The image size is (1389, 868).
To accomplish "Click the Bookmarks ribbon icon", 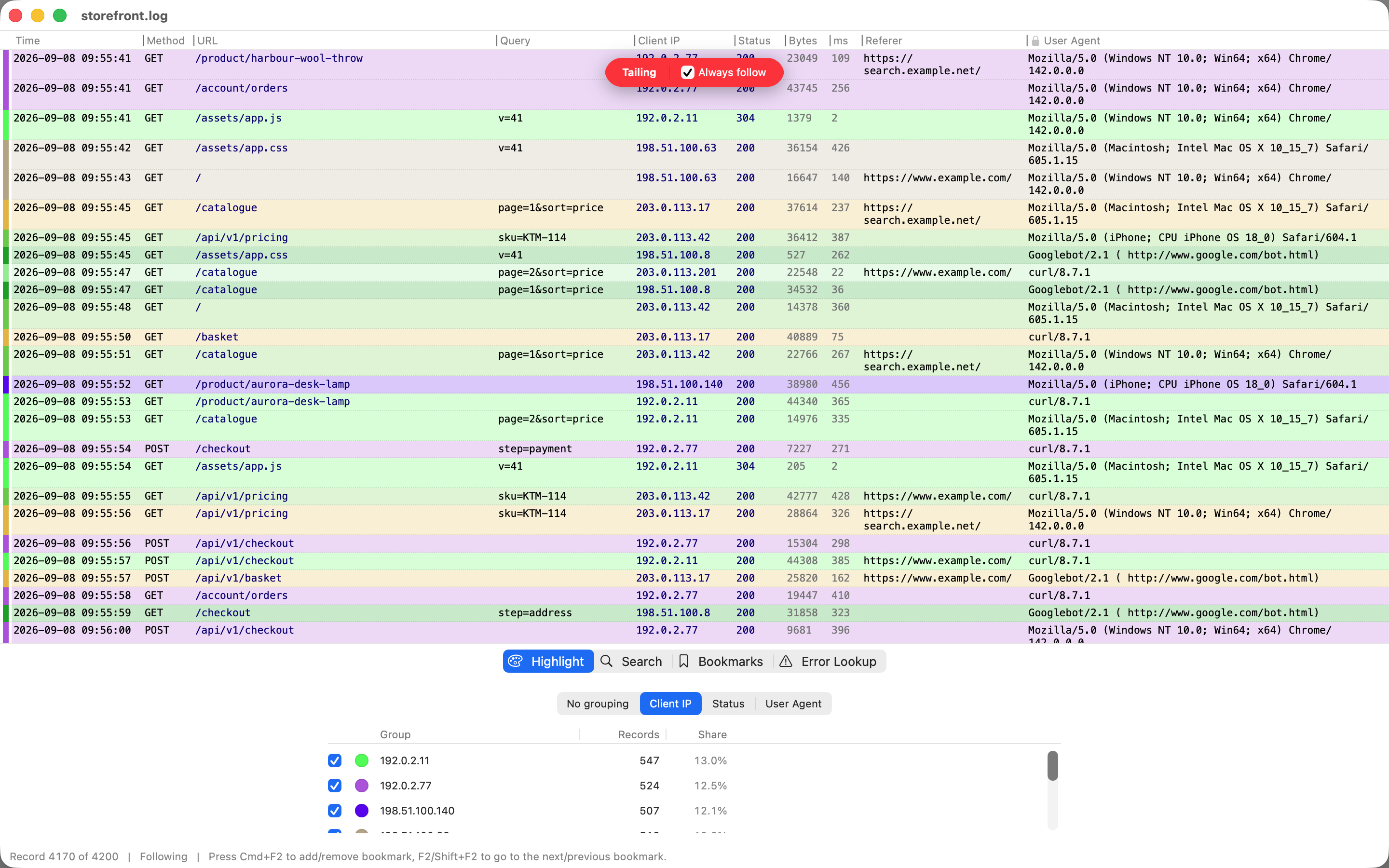I will [683, 661].
